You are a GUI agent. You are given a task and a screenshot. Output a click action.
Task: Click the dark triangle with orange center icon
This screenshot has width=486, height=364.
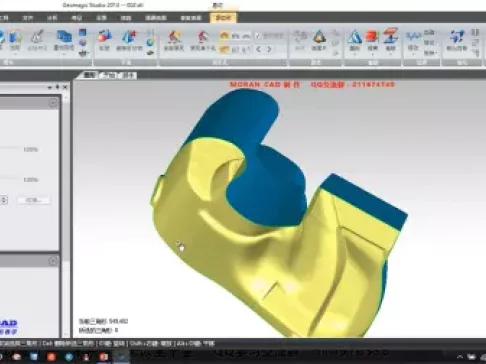click(x=319, y=37)
